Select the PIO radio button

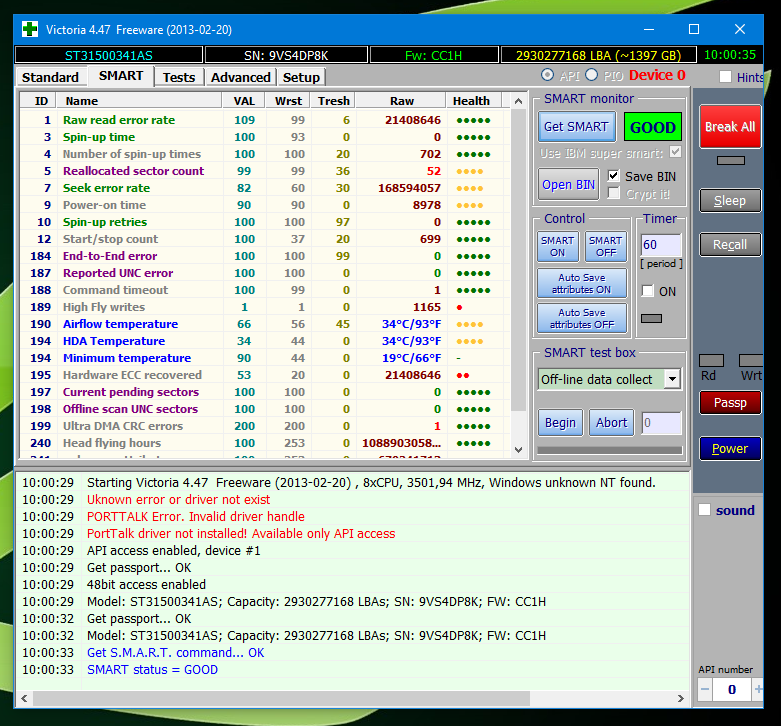[592, 76]
